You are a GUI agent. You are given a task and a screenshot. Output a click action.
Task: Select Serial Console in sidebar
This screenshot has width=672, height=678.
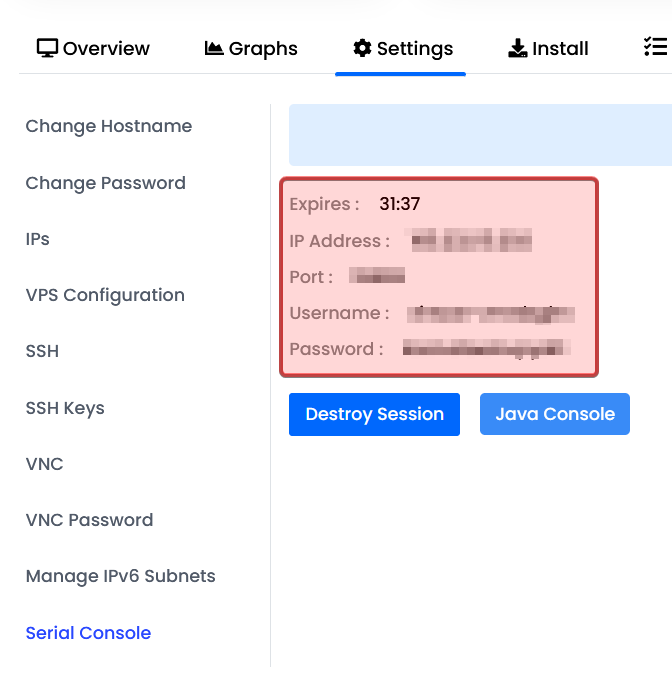(x=88, y=633)
